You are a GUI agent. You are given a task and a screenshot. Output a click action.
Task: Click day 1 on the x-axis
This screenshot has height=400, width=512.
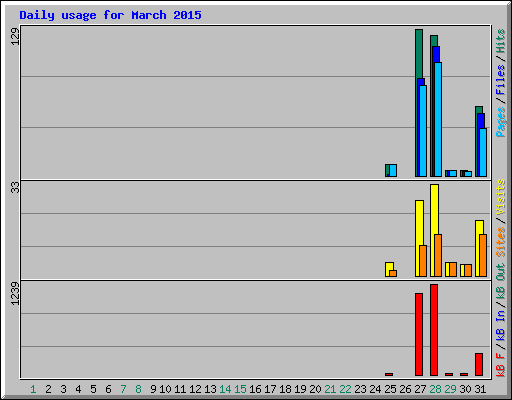33,389
